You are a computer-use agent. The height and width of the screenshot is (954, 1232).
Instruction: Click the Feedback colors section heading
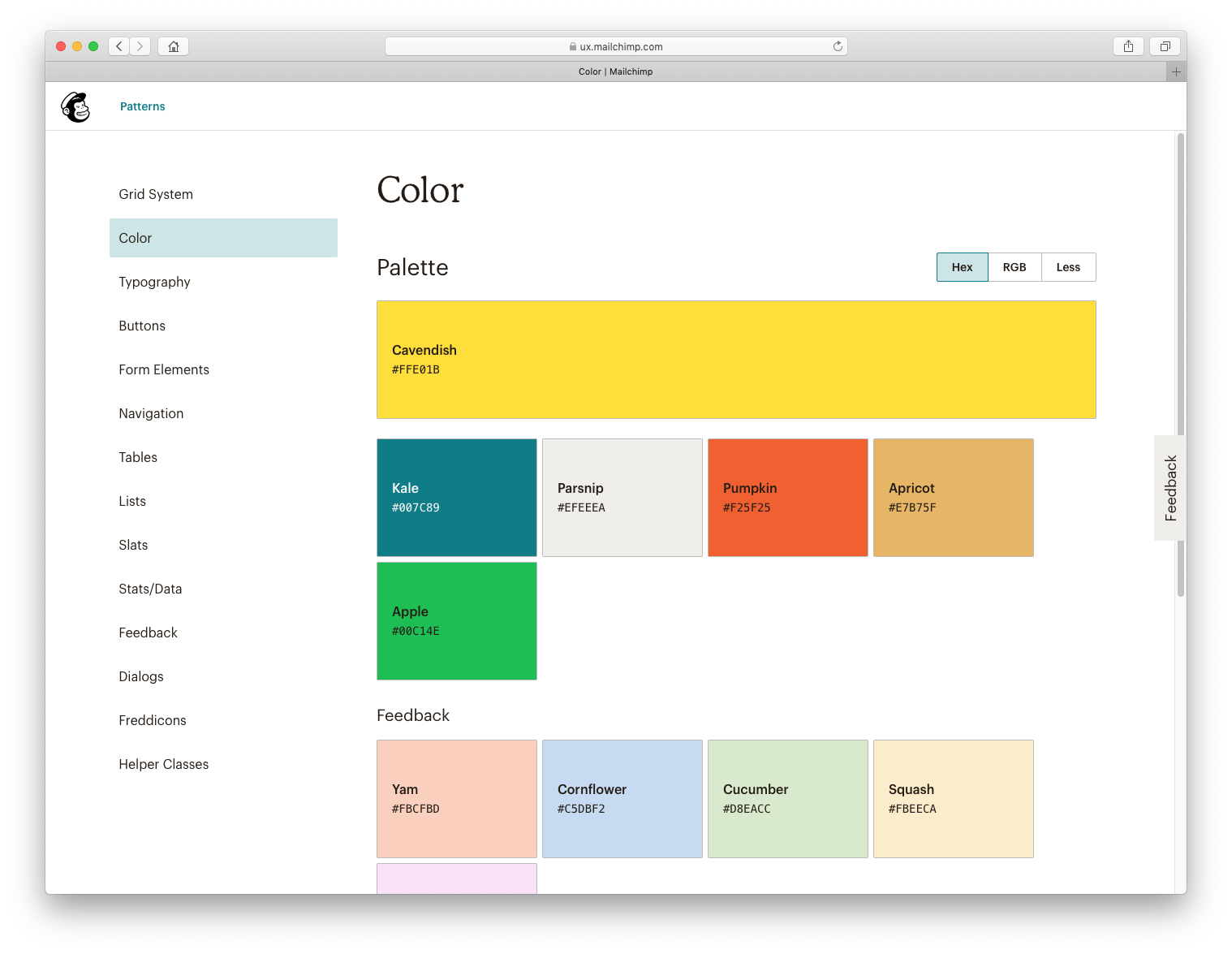(413, 715)
